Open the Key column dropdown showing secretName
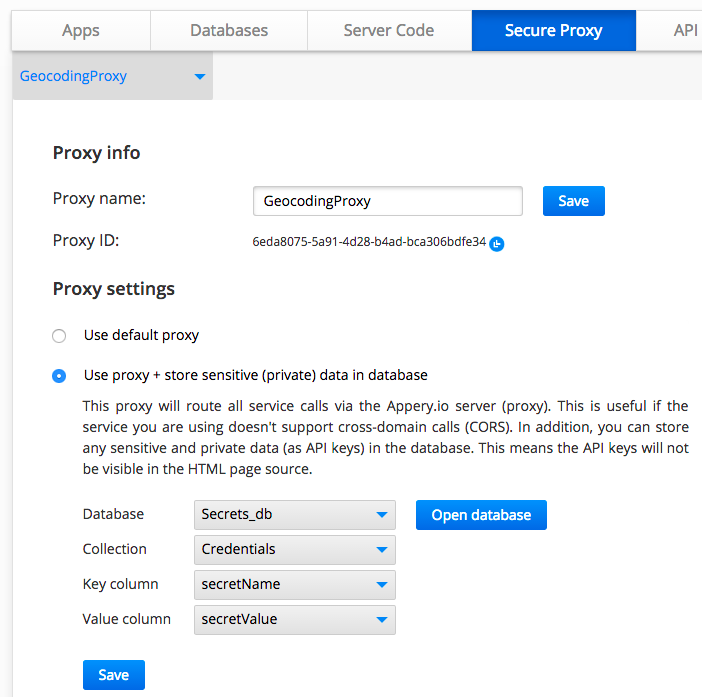702x697 pixels. click(x=294, y=584)
